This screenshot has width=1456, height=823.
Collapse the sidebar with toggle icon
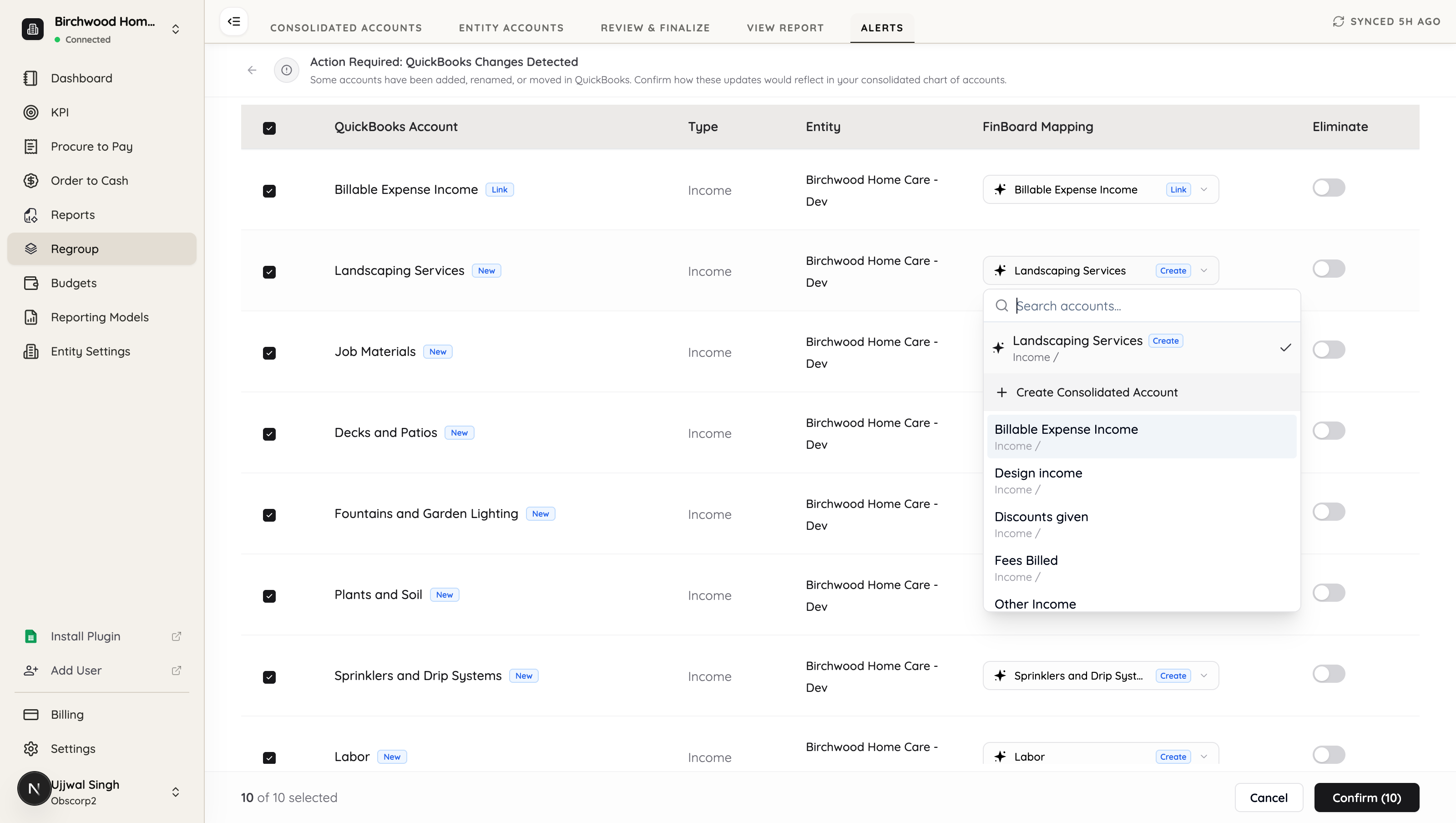(233, 21)
